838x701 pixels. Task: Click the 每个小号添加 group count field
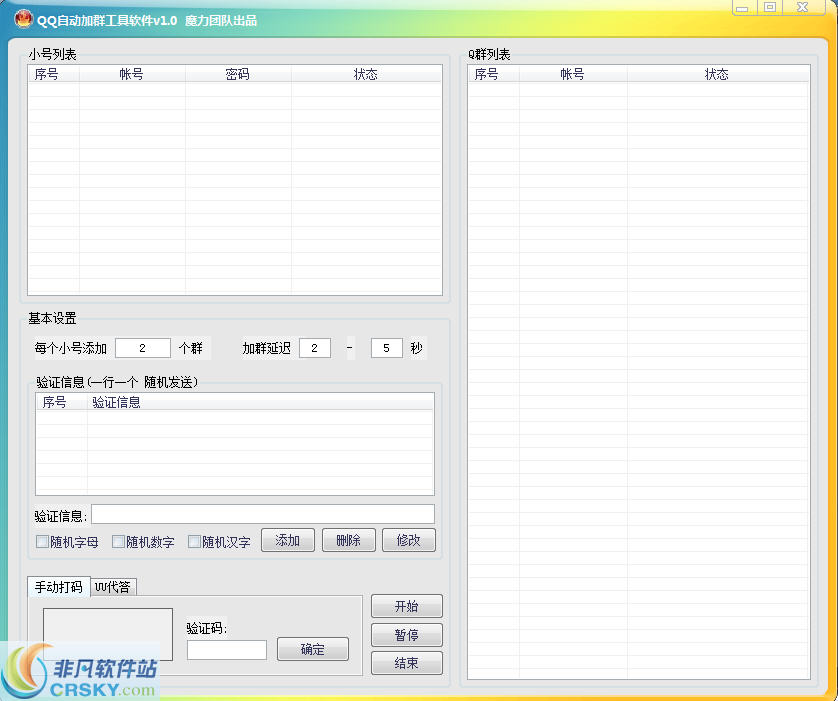[x=142, y=347]
